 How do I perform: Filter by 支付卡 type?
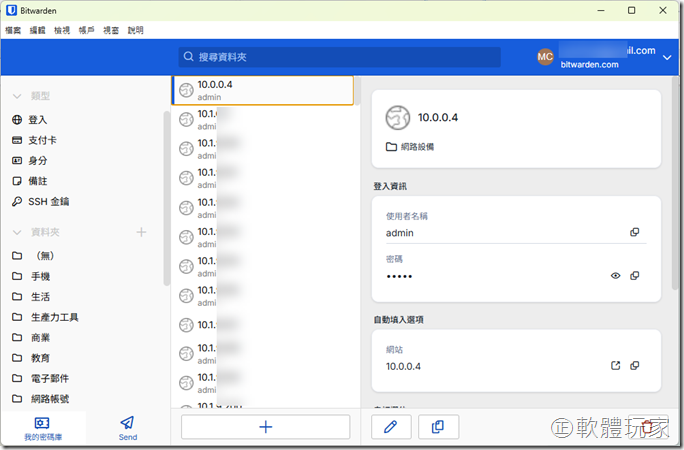[x=42, y=140]
